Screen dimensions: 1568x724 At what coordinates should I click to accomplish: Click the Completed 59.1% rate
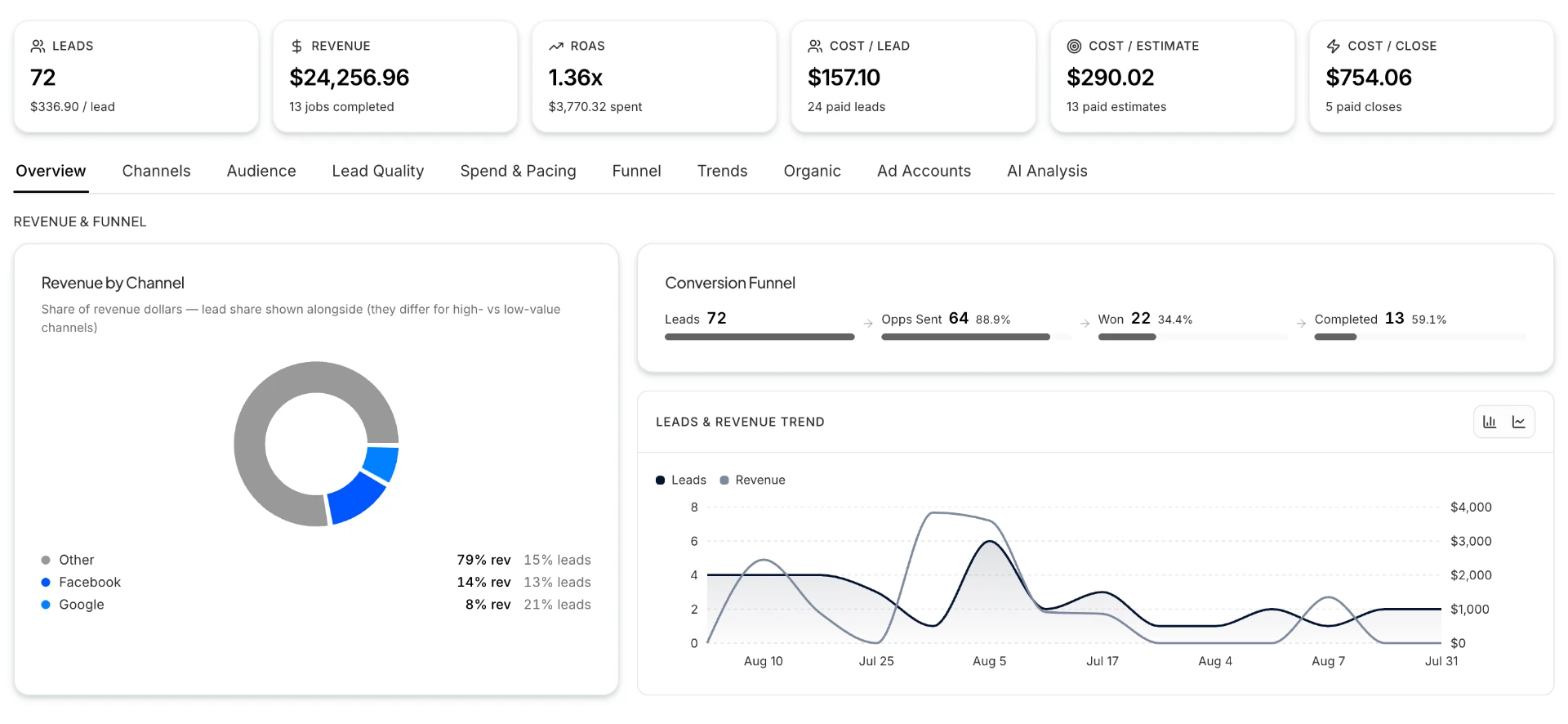(x=1429, y=320)
